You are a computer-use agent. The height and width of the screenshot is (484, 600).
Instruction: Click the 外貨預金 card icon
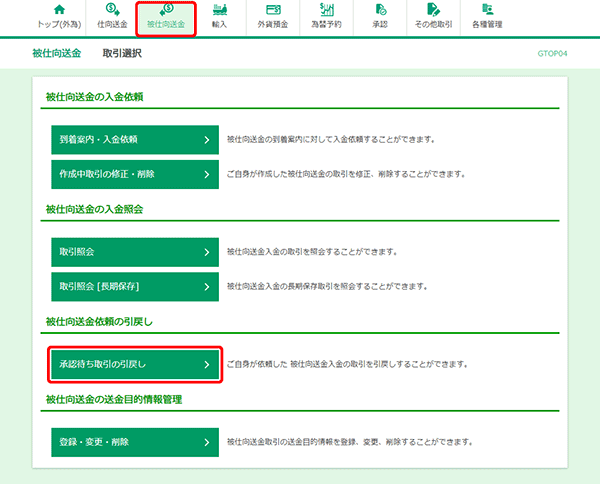273,10
